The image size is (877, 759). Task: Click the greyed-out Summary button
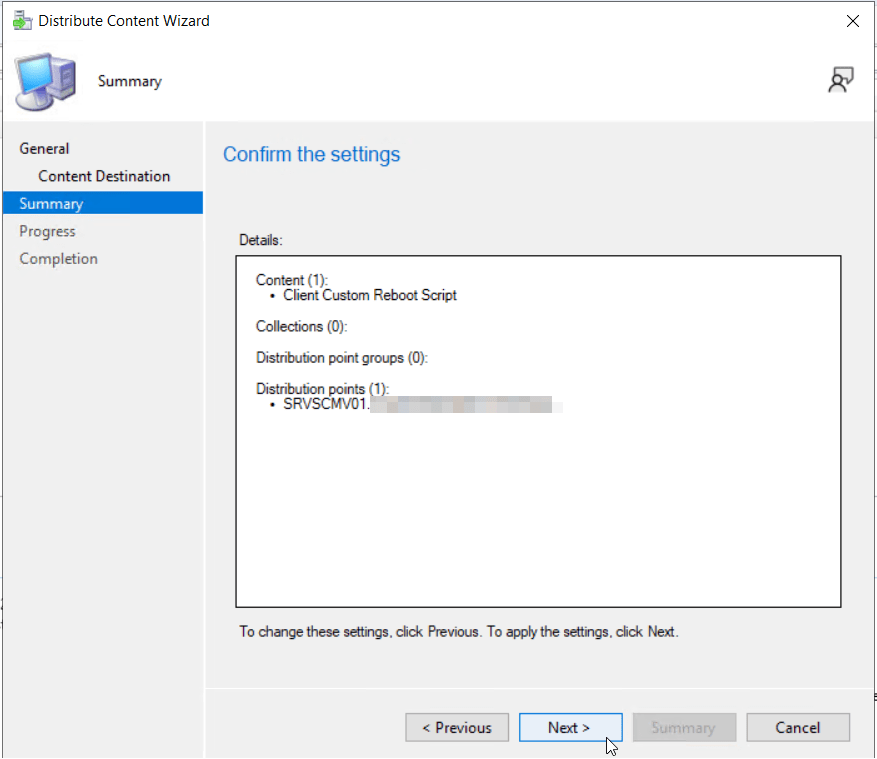click(683, 728)
